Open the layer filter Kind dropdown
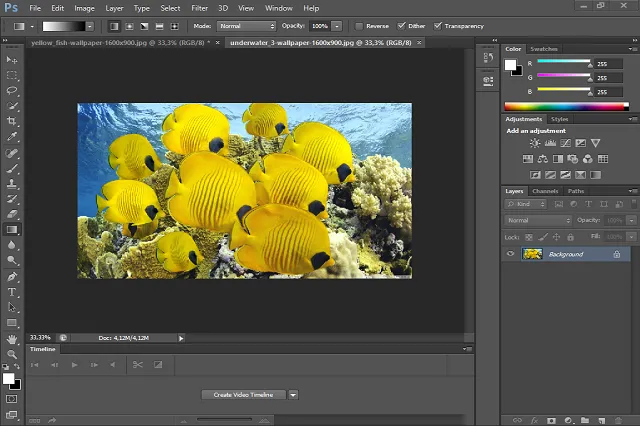This screenshot has width=640, height=426. coord(525,204)
